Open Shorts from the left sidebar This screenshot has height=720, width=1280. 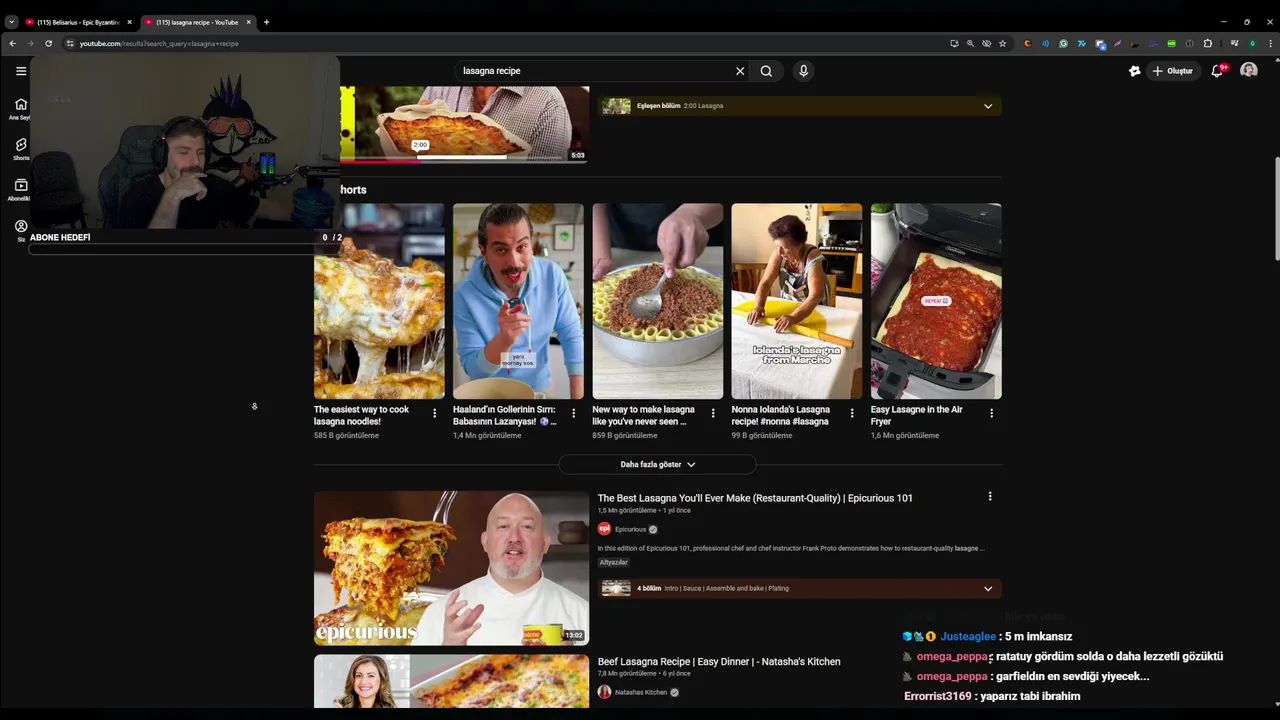[x=20, y=149]
